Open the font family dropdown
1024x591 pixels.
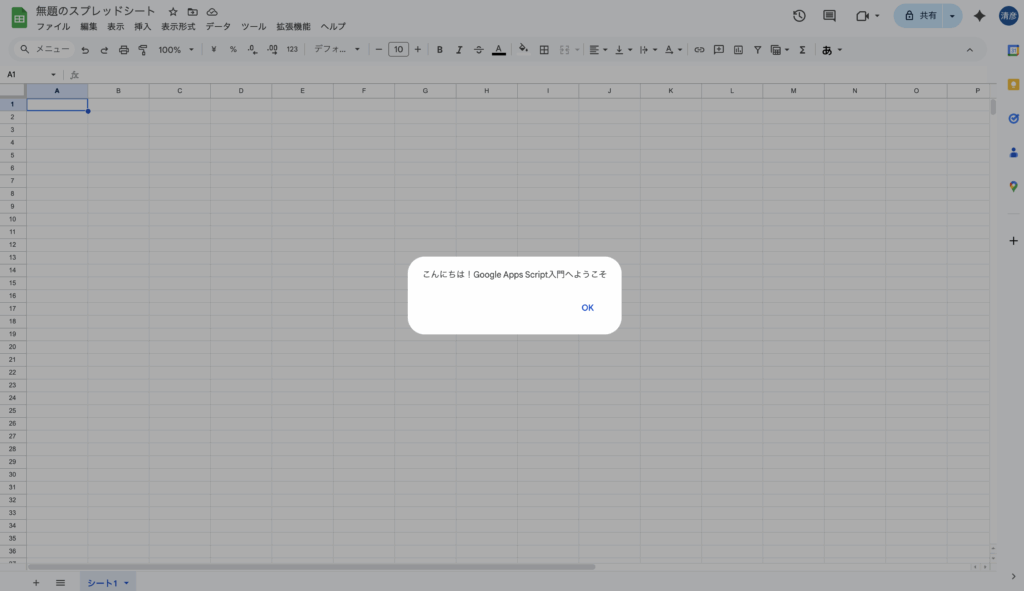pyautogui.click(x=337, y=50)
